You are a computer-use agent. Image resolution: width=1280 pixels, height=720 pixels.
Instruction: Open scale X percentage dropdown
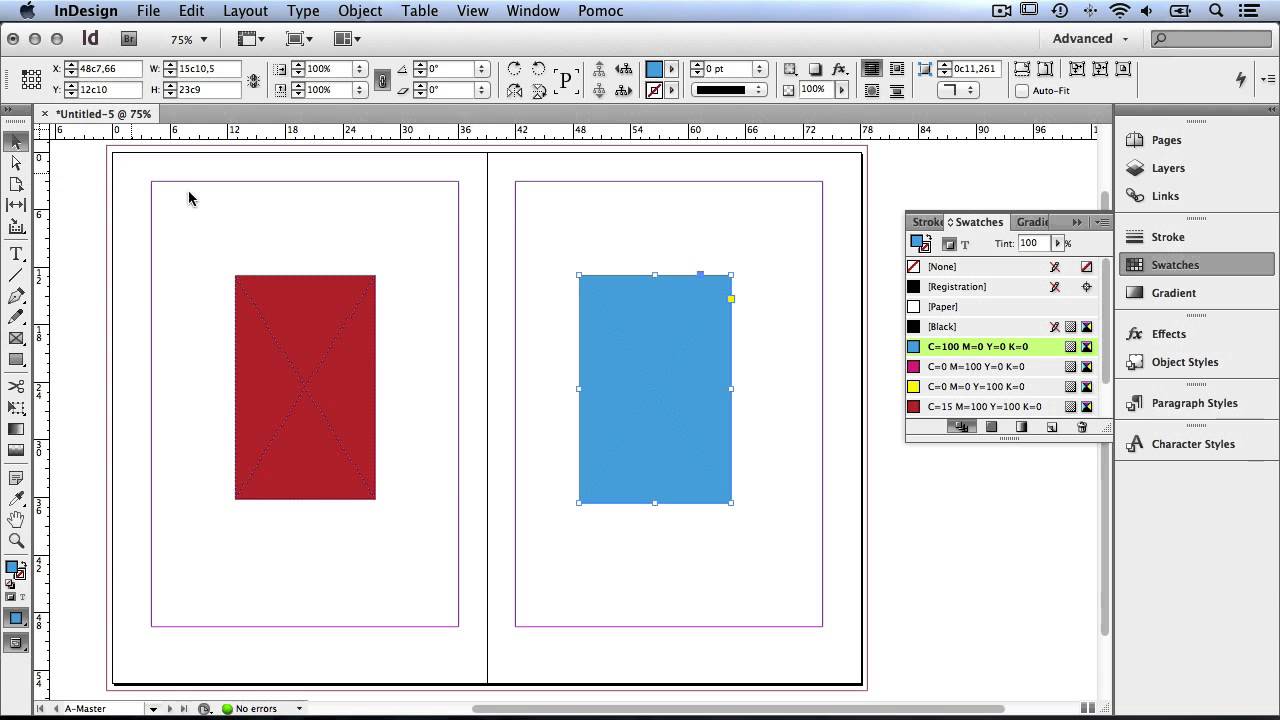[x=358, y=69]
